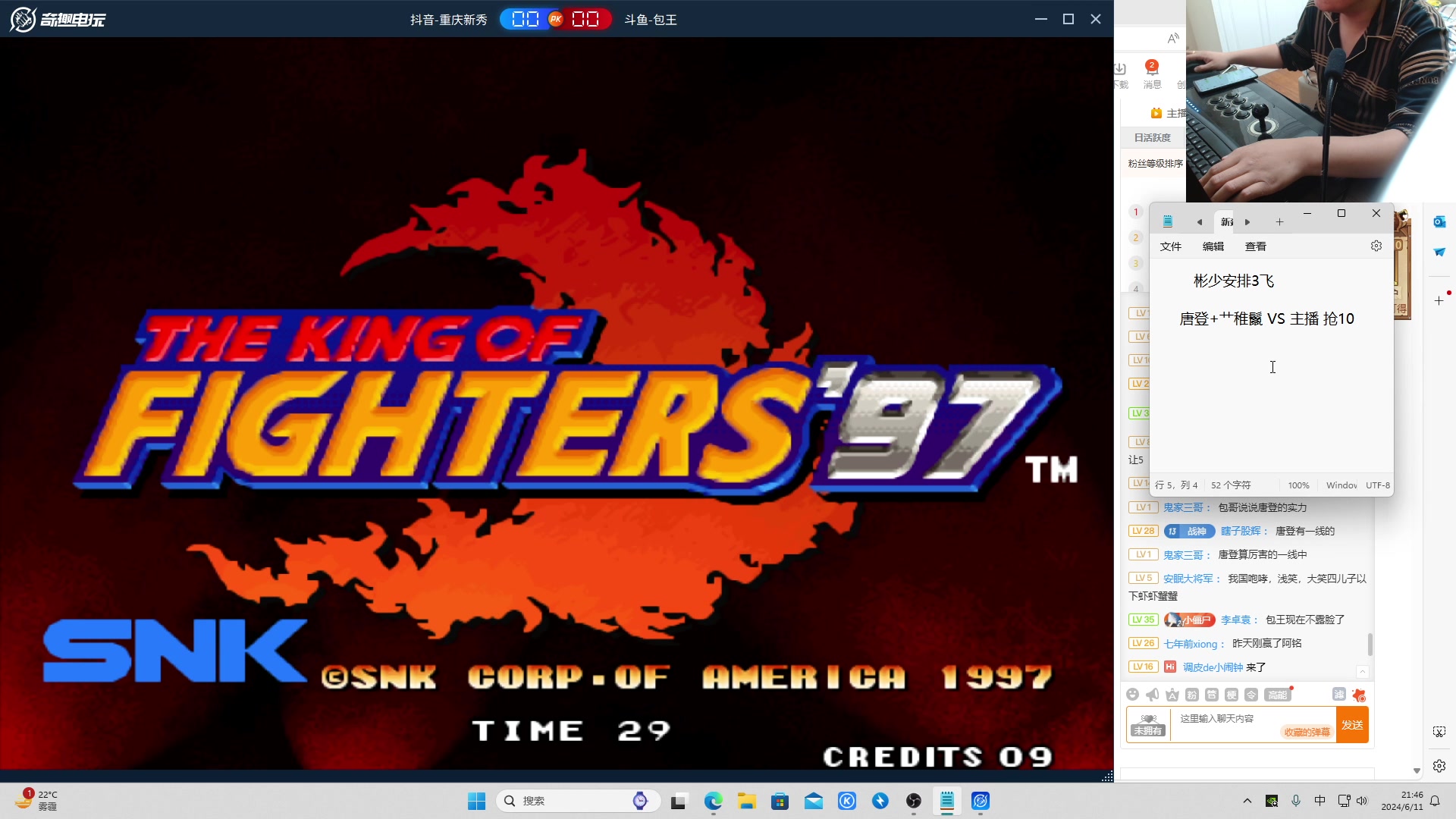The image size is (1456, 819).
Task: Toggle the red paint splash effect icon
Action: (x=1359, y=695)
